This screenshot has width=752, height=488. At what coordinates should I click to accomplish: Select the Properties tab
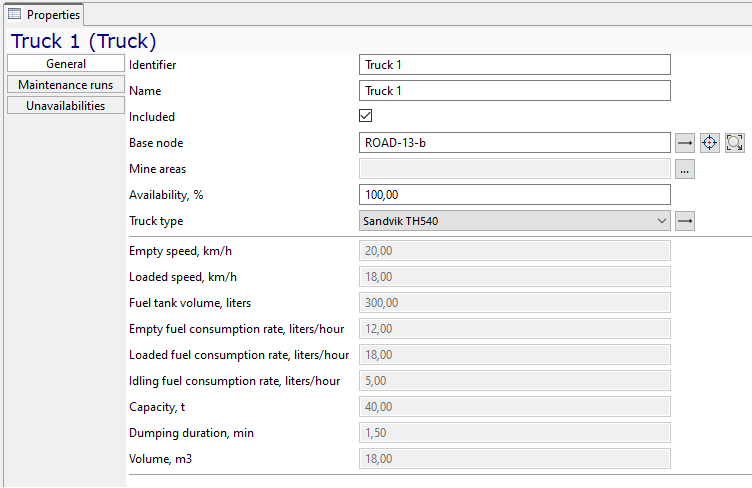[45, 15]
